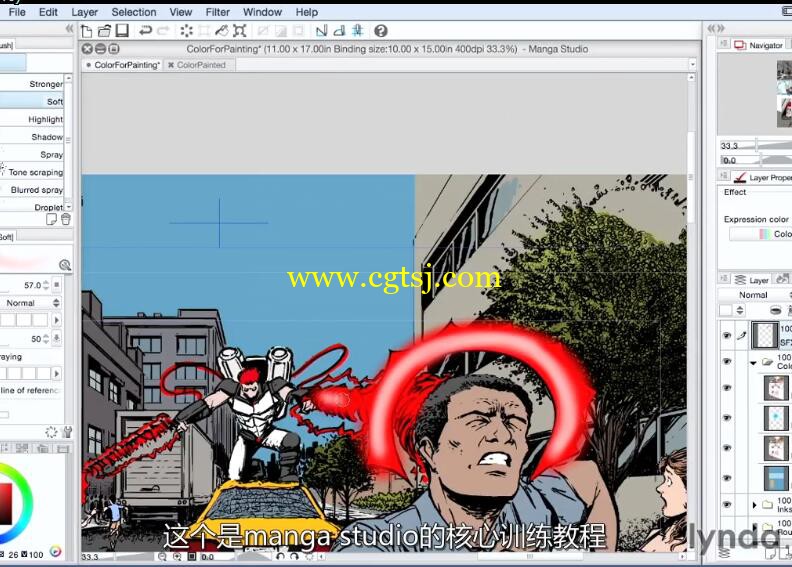The image size is (792, 567).
Task: Select the Tone scraping sub tool
Action: (x=32, y=172)
